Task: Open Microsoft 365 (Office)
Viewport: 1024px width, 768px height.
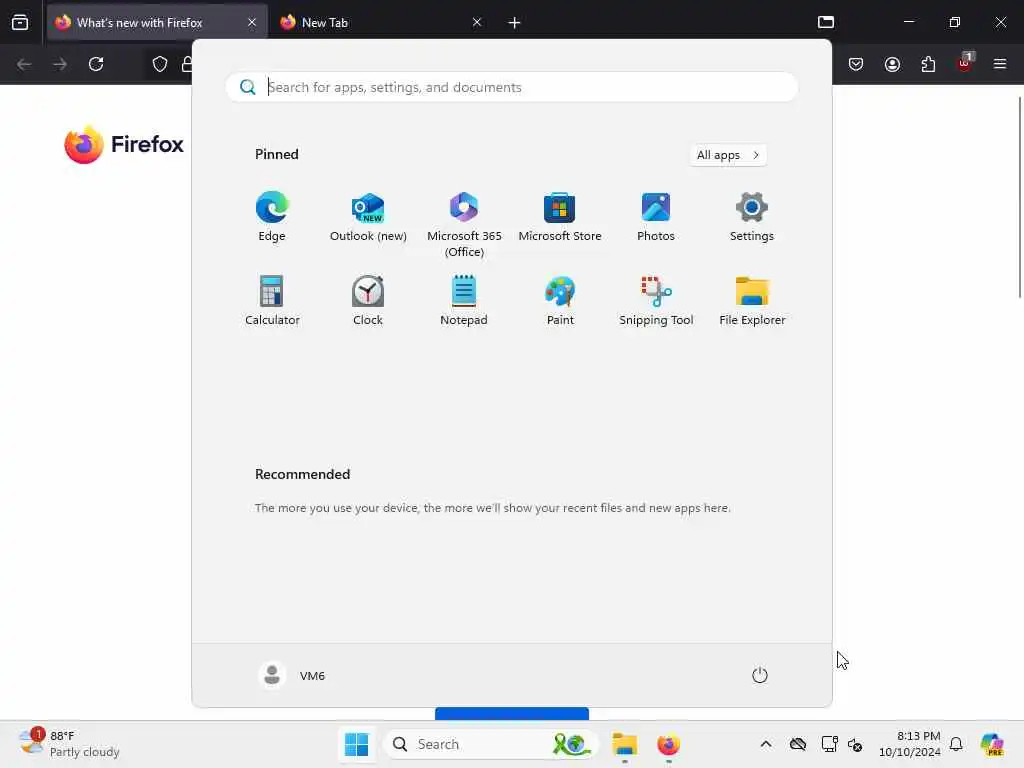Action: tap(464, 224)
